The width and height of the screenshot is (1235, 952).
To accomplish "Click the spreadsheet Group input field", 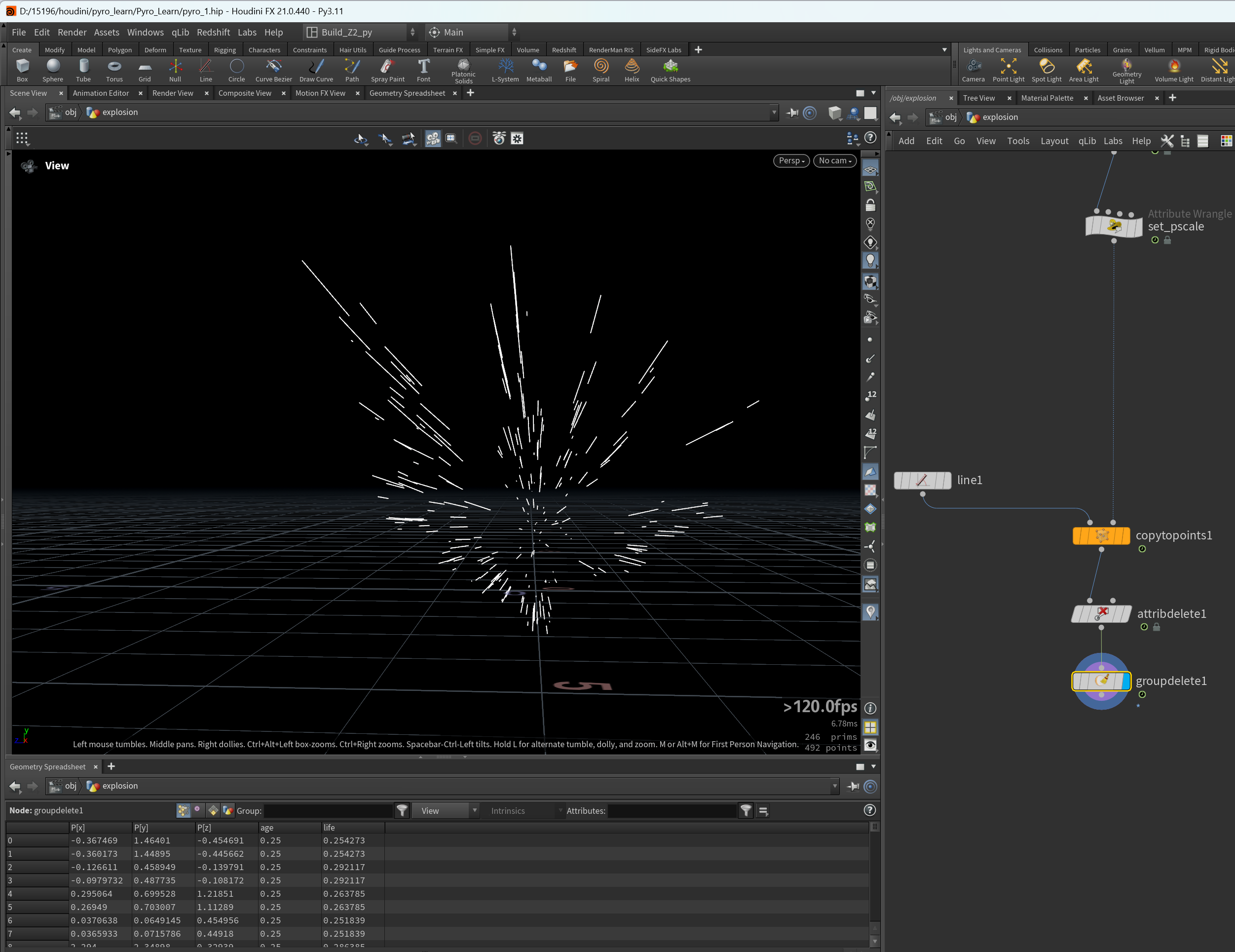I will click(328, 810).
